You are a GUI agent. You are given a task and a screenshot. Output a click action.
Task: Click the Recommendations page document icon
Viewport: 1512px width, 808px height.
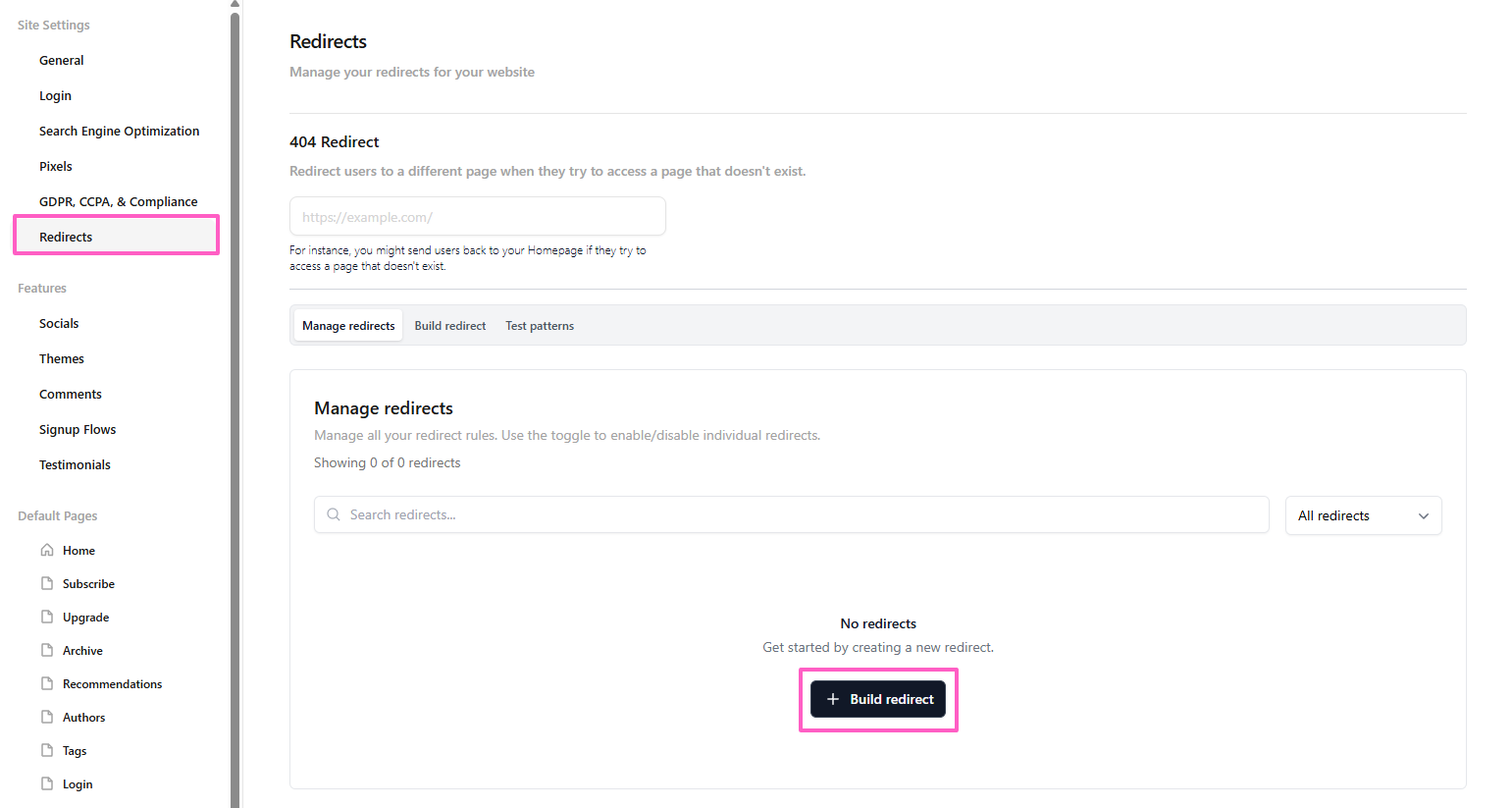[x=47, y=683]
